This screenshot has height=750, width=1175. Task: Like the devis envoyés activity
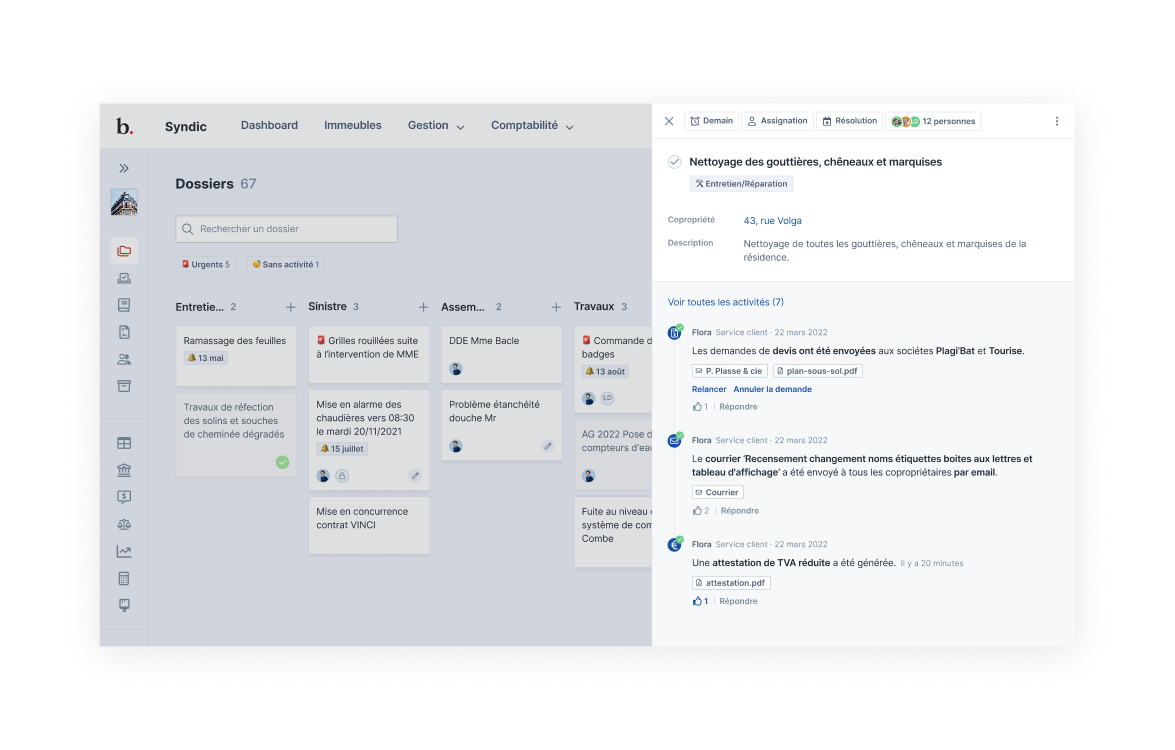pos(700,407)
